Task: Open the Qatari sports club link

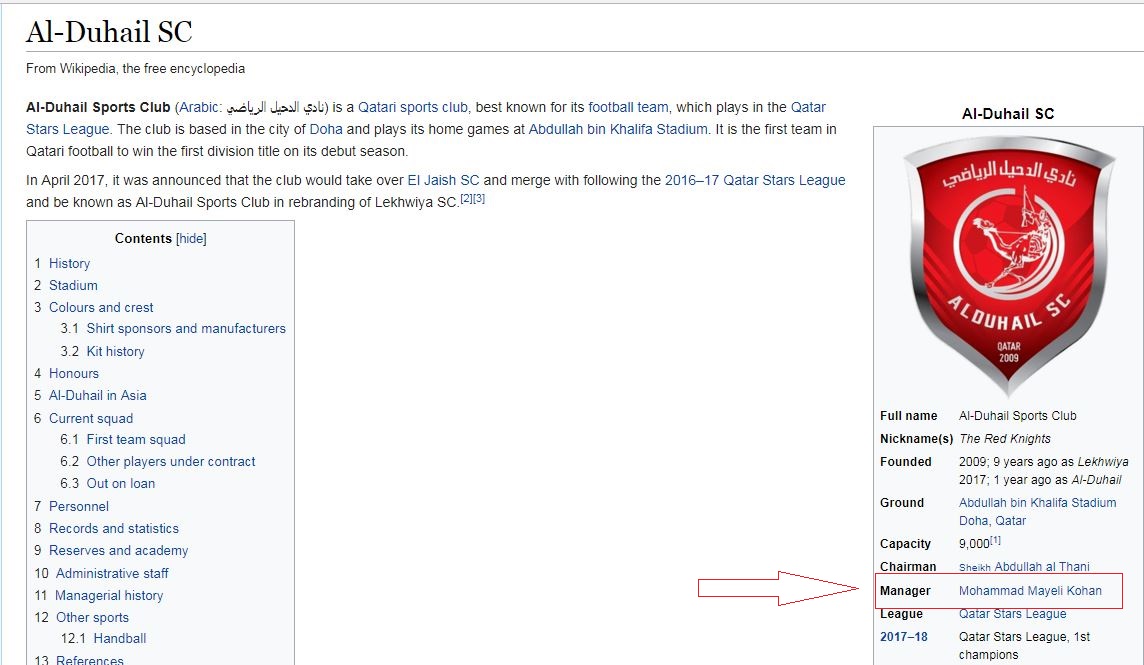Action: 412,107
